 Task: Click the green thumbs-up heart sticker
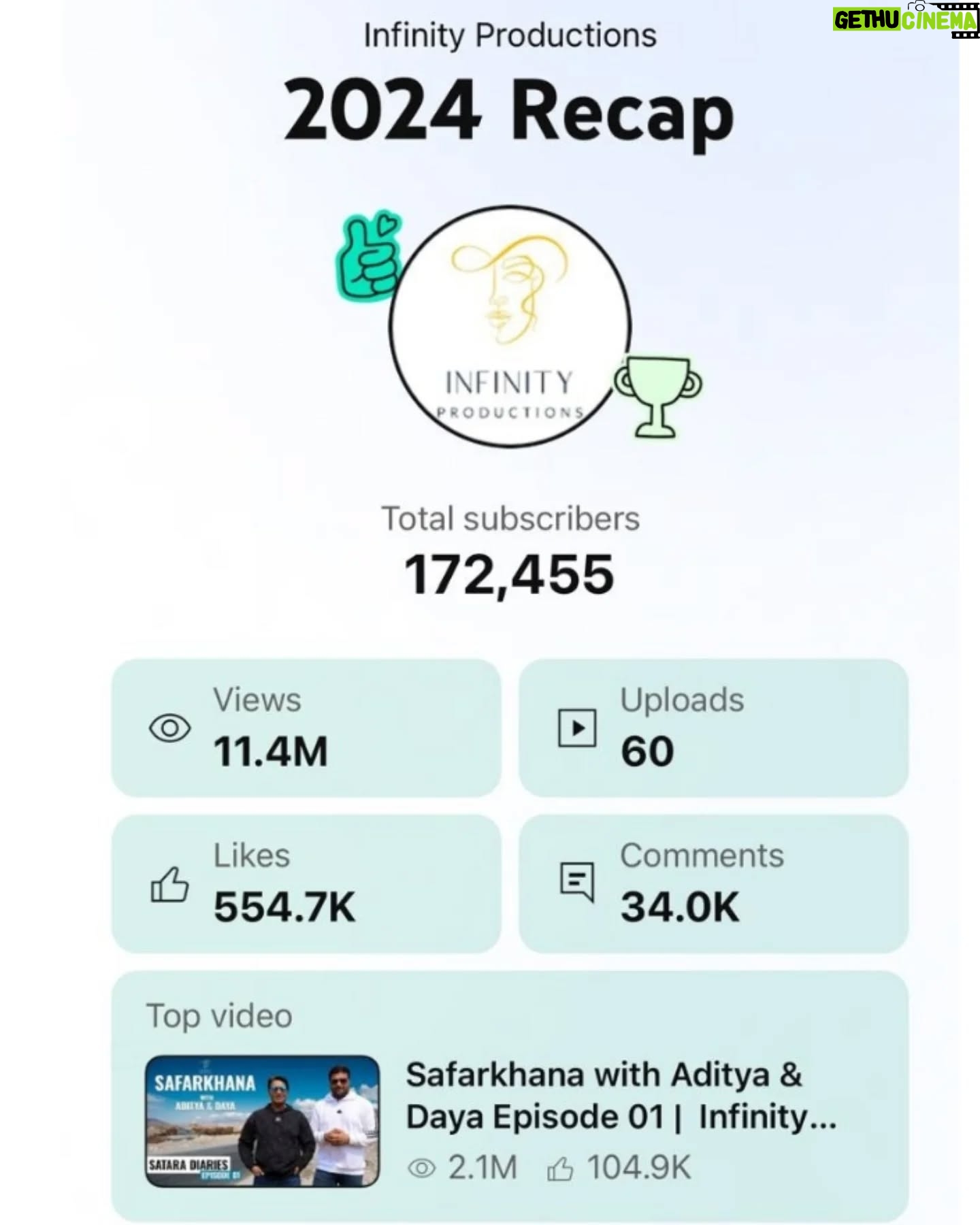click(x=370, y=256)
